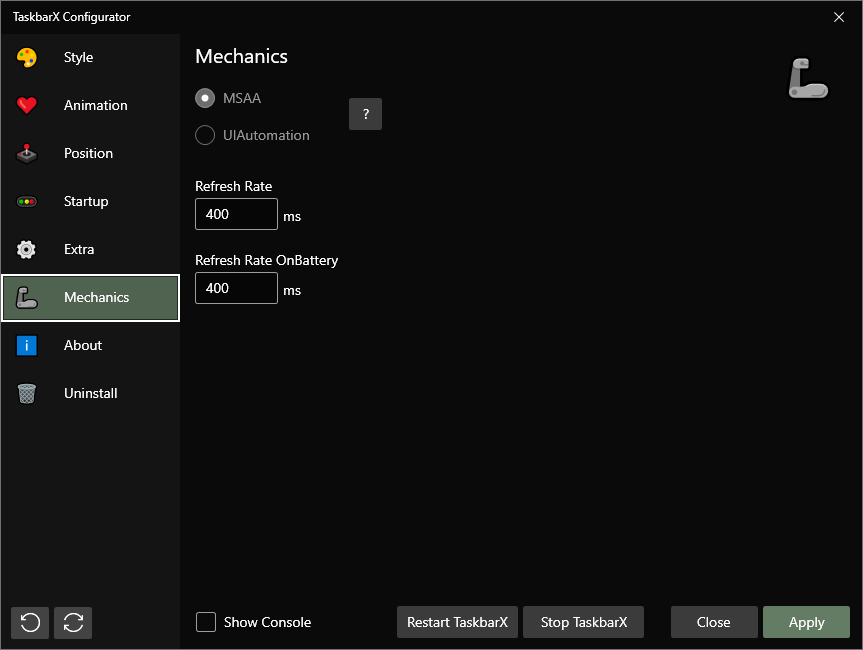The image size is (863, 650).
Task: Select the Style palette icon
Action: [25, 57]
